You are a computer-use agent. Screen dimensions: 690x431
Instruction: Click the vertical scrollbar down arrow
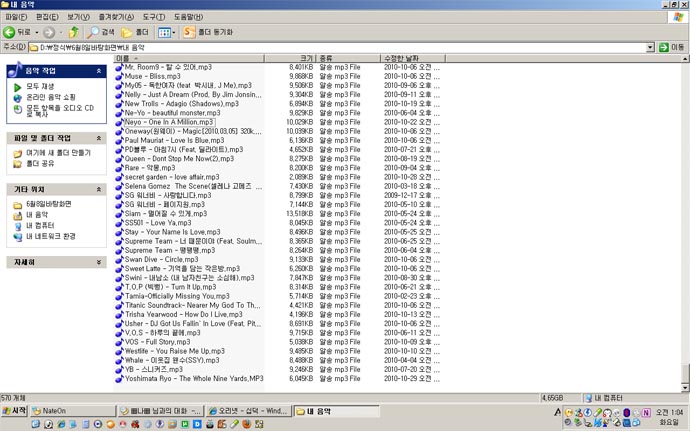pyautogui.click(x=685, y=387)
